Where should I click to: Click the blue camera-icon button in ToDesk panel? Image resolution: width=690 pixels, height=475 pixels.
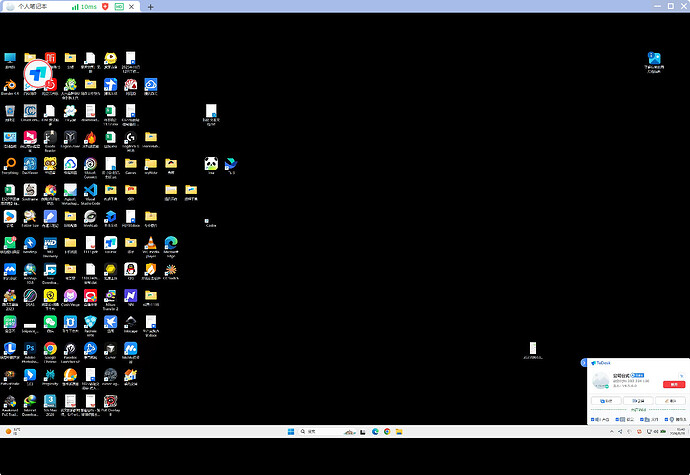606,401
